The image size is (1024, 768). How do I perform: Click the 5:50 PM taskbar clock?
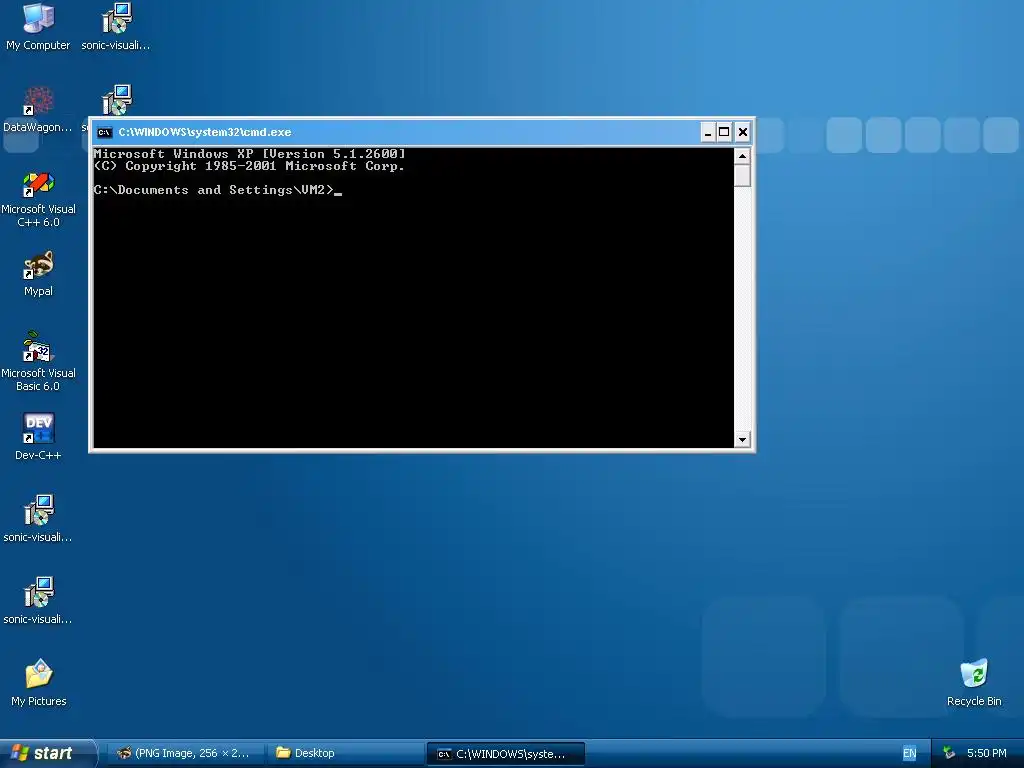(x=986, y=753)
